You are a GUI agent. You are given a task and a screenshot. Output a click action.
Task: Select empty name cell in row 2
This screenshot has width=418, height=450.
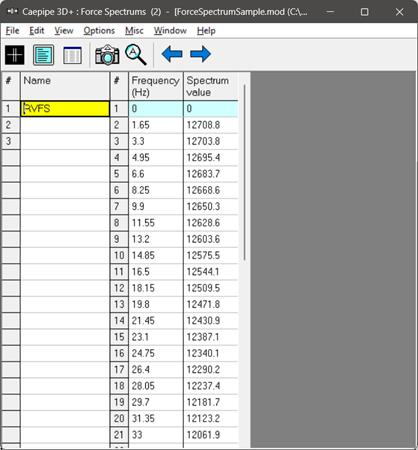point(65,125)
